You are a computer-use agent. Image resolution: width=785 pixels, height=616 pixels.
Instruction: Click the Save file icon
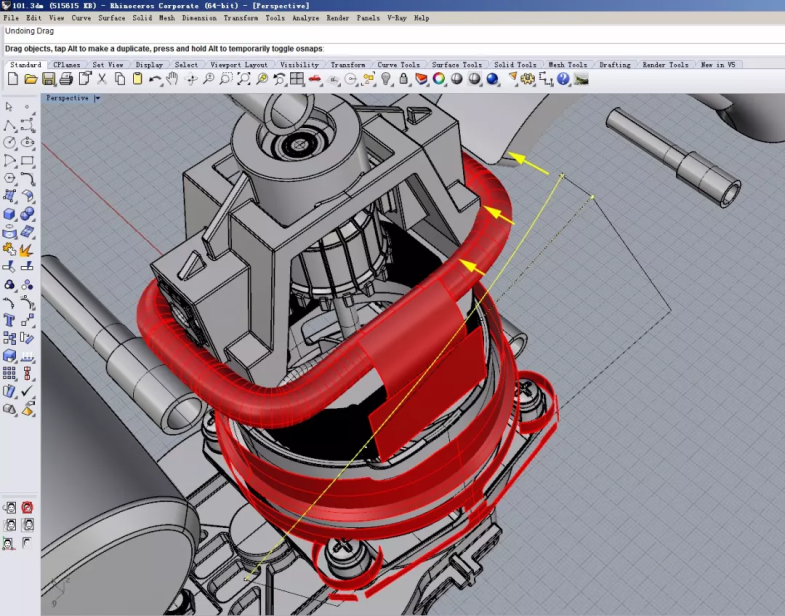[x=48, y=79]
